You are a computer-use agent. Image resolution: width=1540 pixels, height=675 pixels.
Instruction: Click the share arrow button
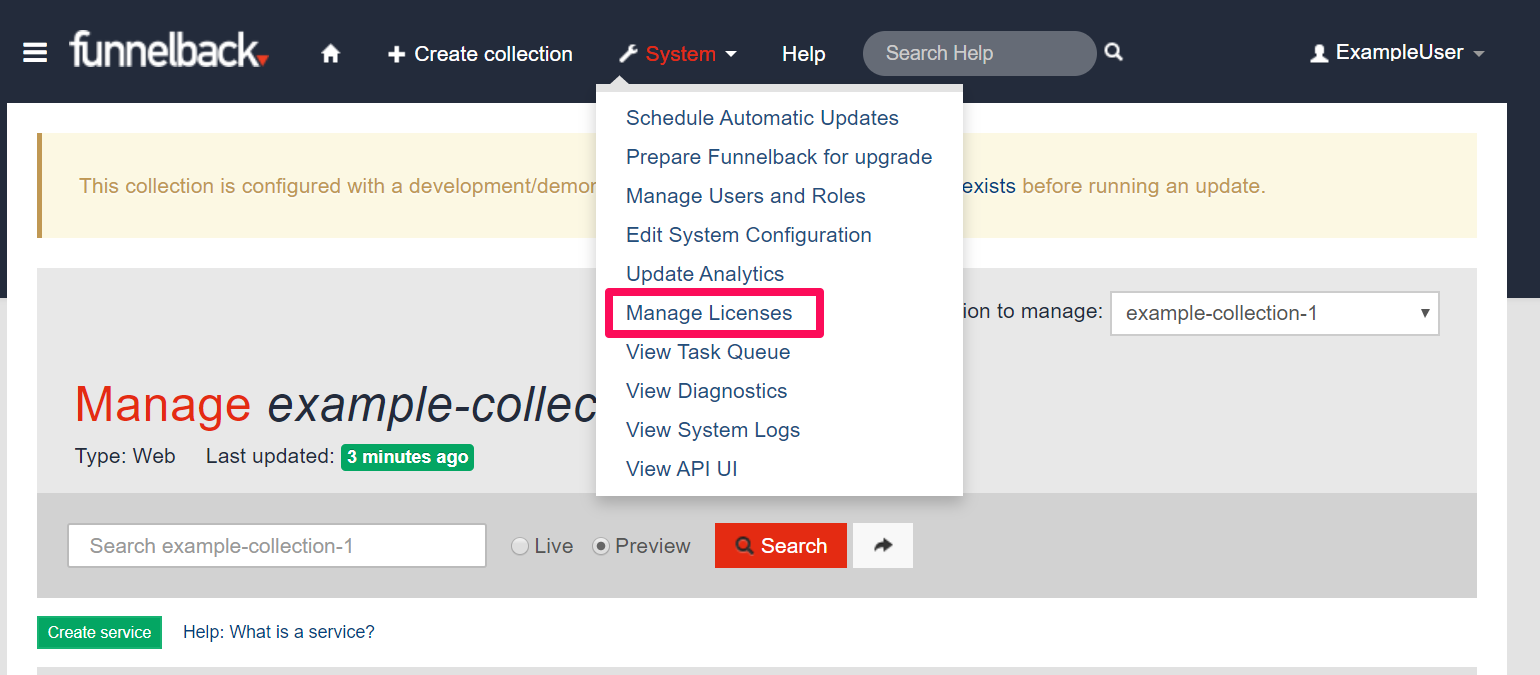(883, 546)
